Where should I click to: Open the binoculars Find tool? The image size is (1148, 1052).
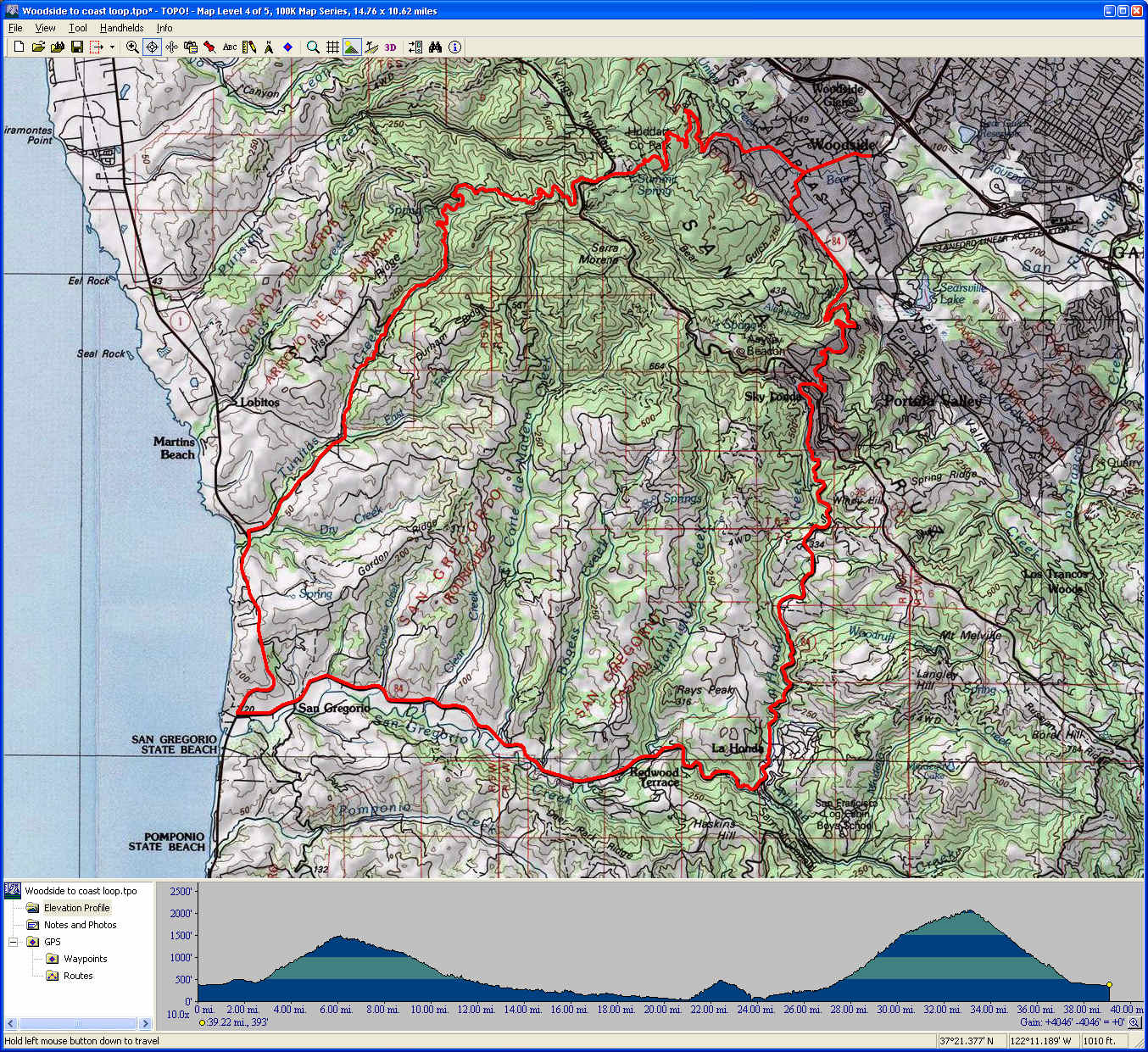pyautogui.click(x=436, y=47)
